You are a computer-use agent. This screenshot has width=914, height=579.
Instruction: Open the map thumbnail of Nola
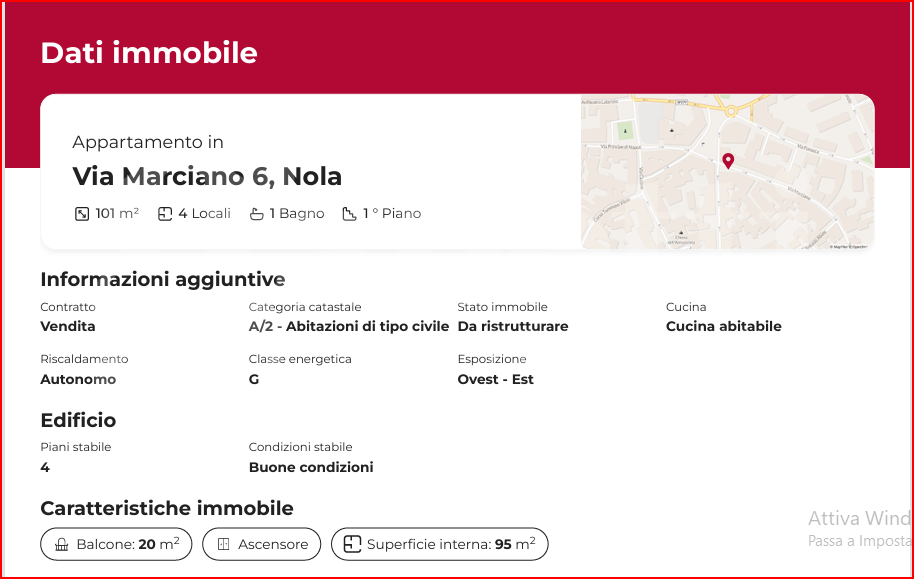[x=727, y=170]
